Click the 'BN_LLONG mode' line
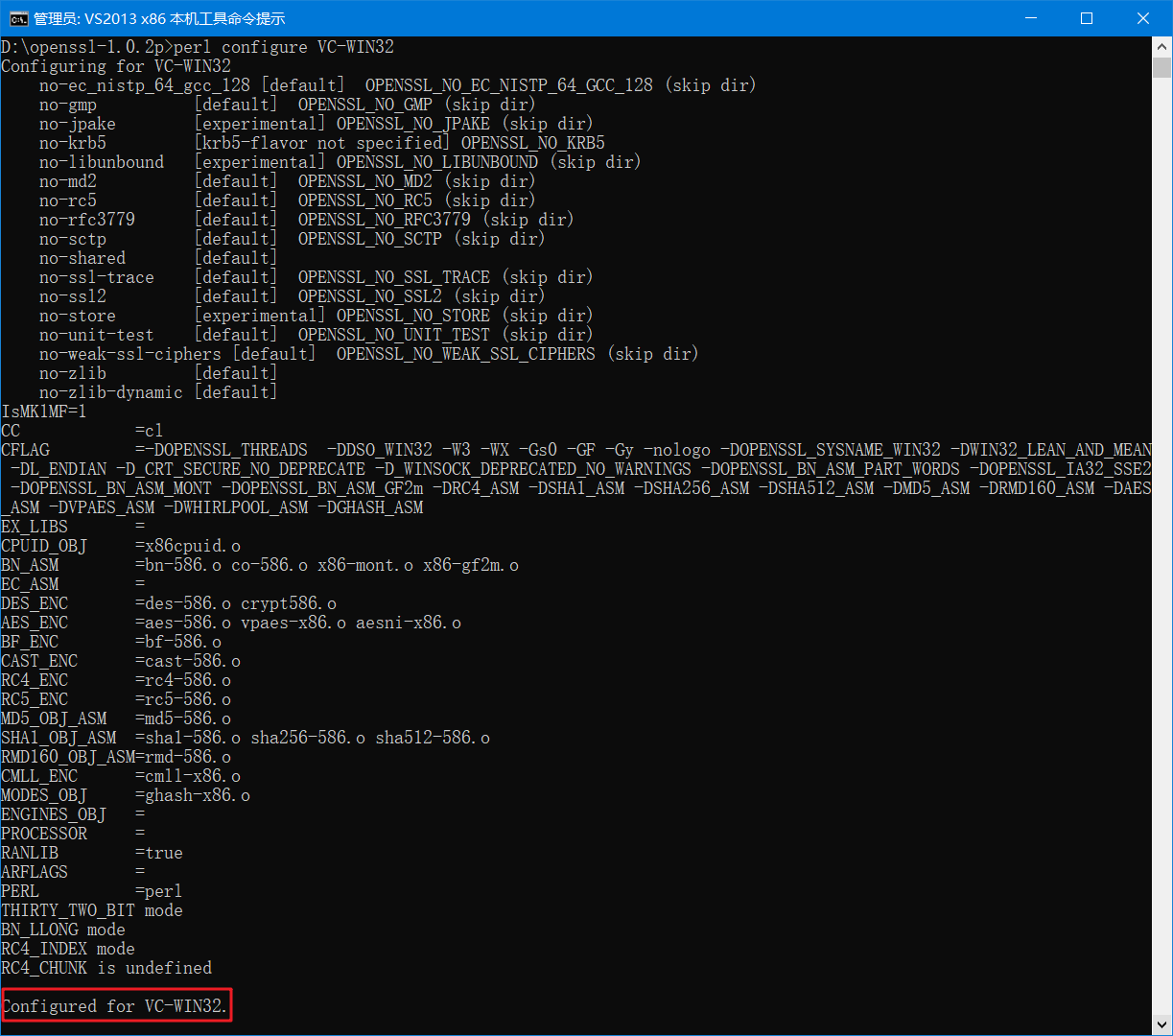The height and width of the screenshot is (1036, 1173). pyautogui.click(x=63, y=930)
